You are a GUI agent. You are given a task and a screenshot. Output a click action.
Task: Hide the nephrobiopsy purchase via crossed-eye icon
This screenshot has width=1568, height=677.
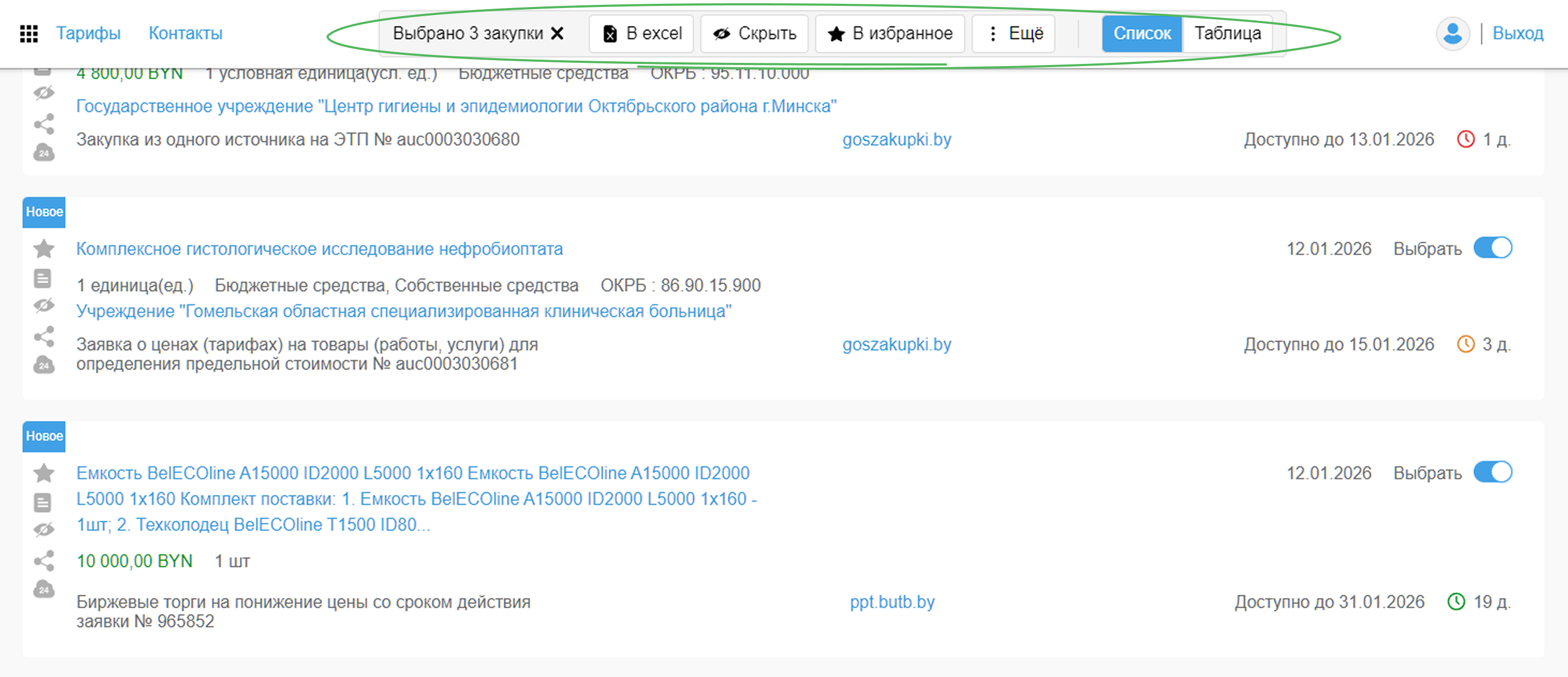[44, 306]
